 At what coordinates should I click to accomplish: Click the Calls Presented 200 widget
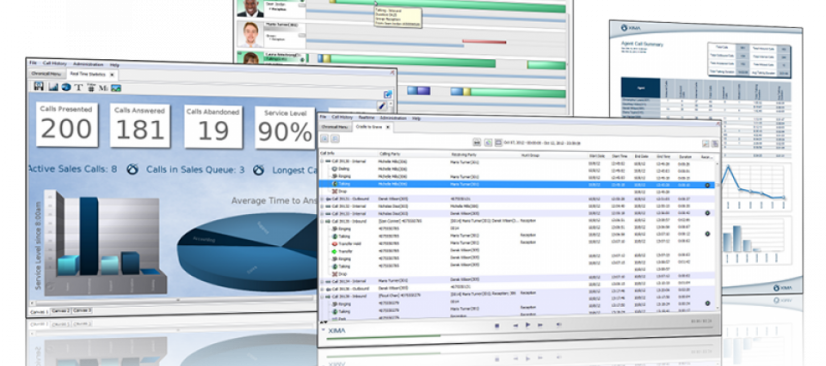click(66, 124)
